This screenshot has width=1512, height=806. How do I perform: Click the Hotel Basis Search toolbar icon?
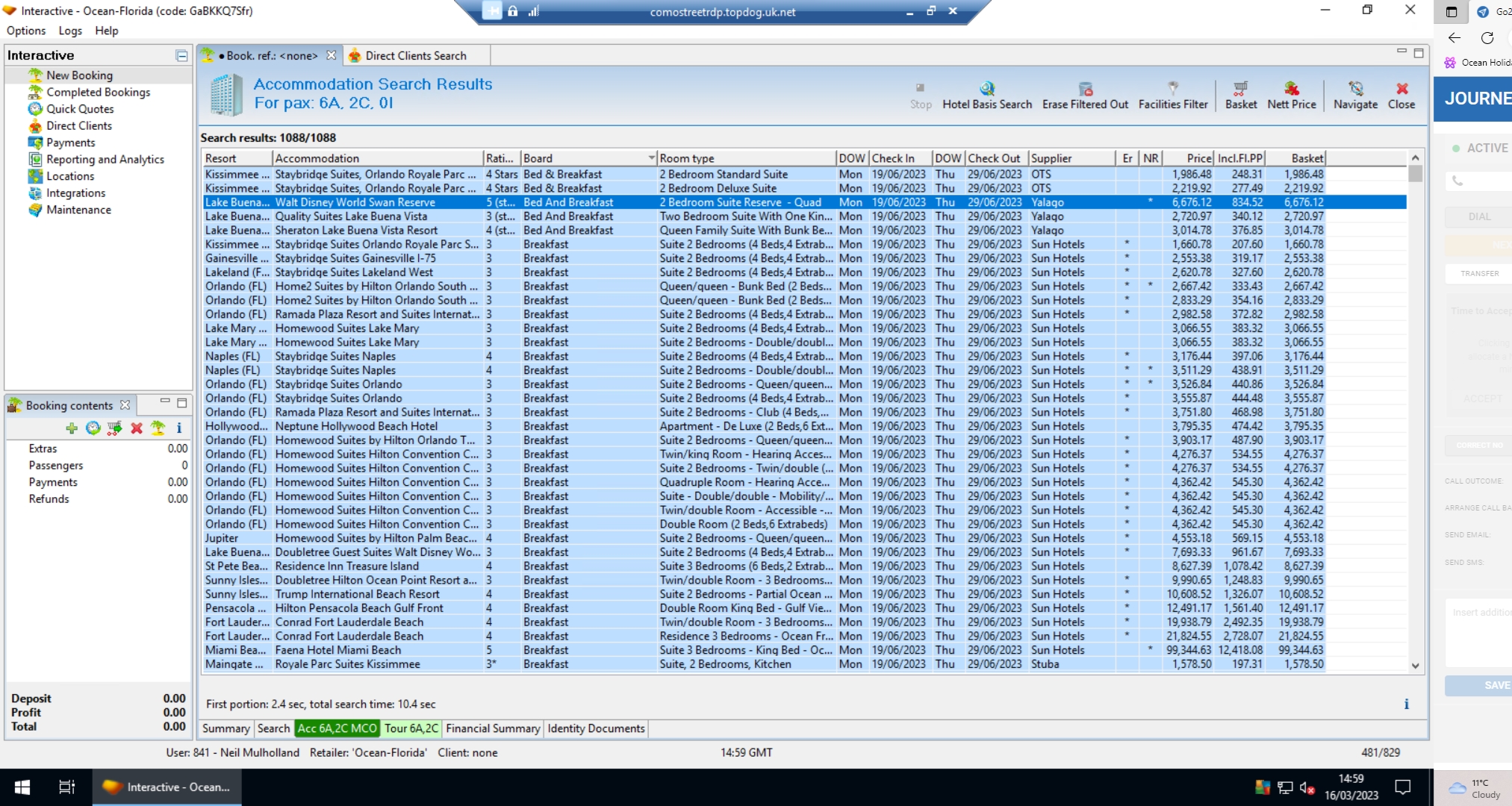tap(986, 90)
